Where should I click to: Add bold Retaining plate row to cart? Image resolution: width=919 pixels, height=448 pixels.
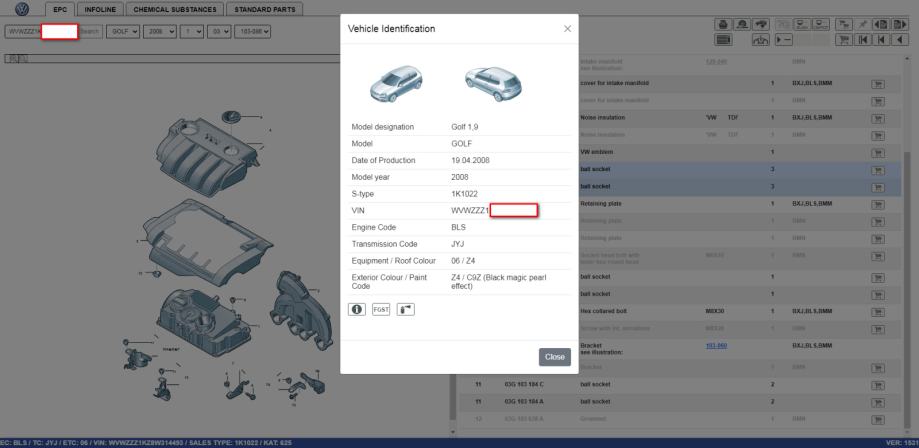pos(878,204)
